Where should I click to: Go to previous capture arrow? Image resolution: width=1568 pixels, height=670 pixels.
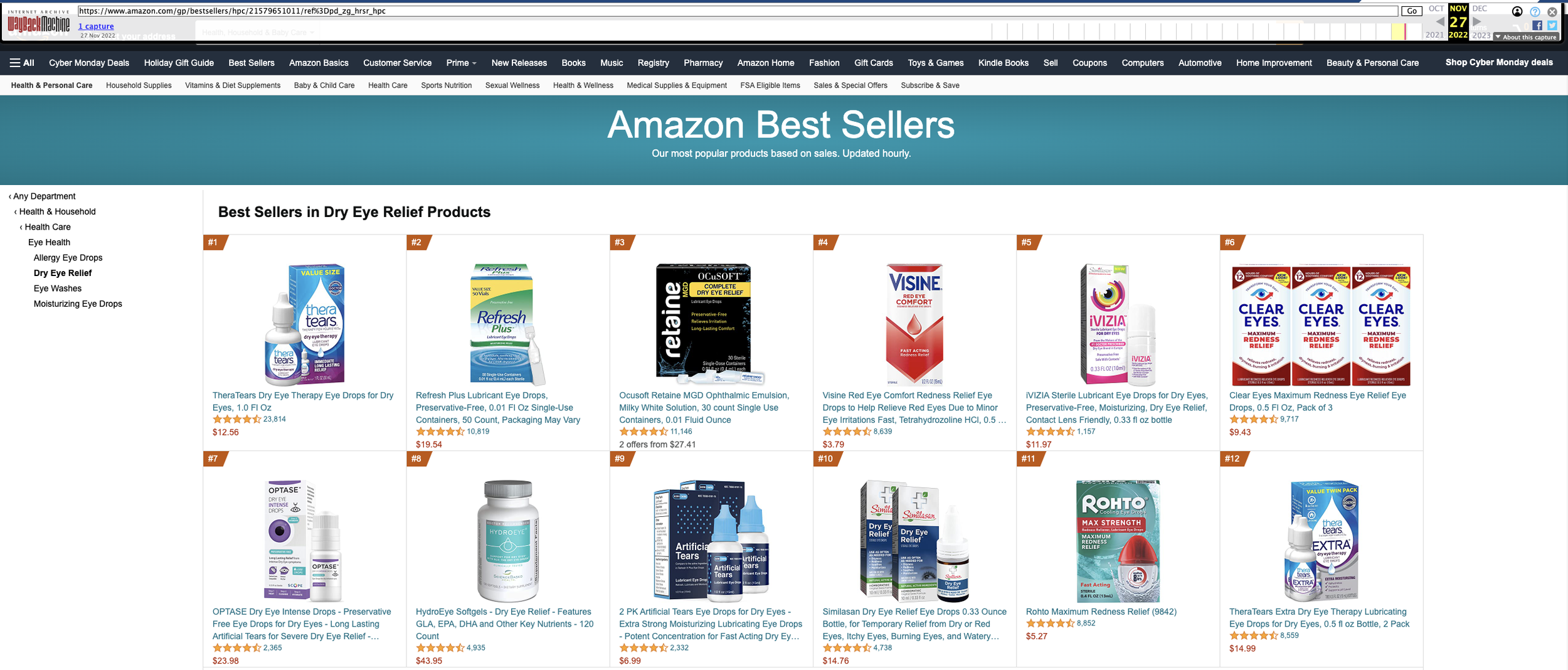click(x=1440, y=21)
